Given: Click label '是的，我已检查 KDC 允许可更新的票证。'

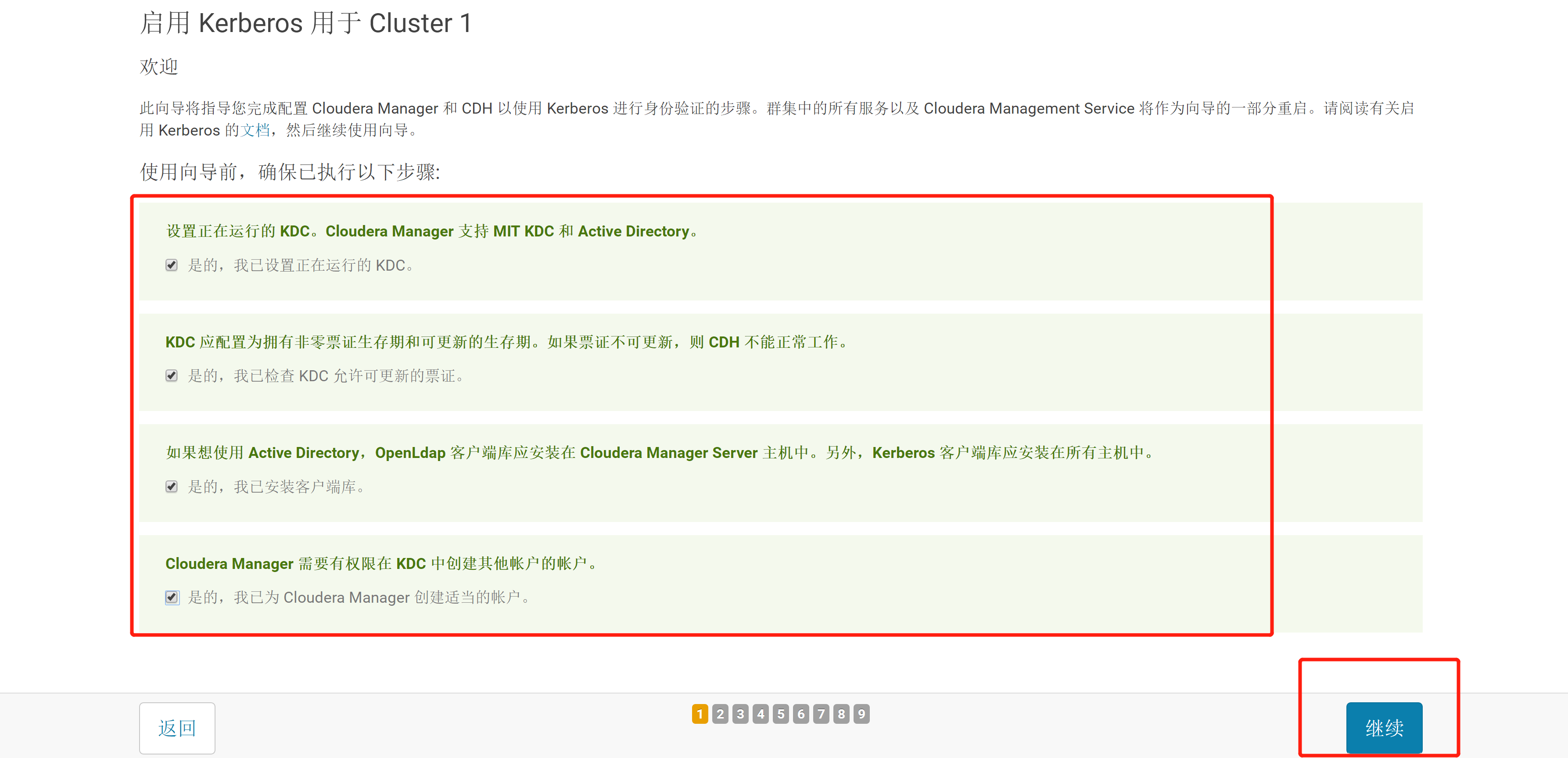Looking at the screenshot, I should (326, 376).
